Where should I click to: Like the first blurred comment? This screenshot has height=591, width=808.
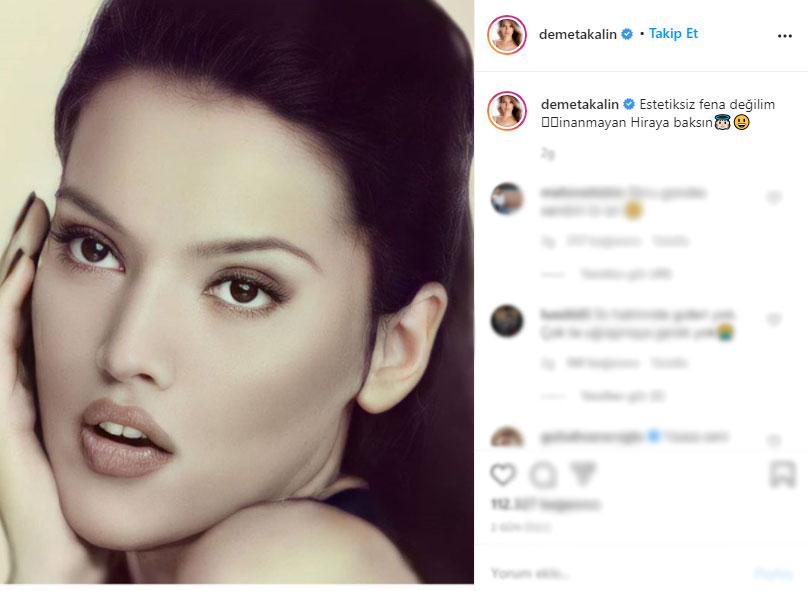click(773, 197)
